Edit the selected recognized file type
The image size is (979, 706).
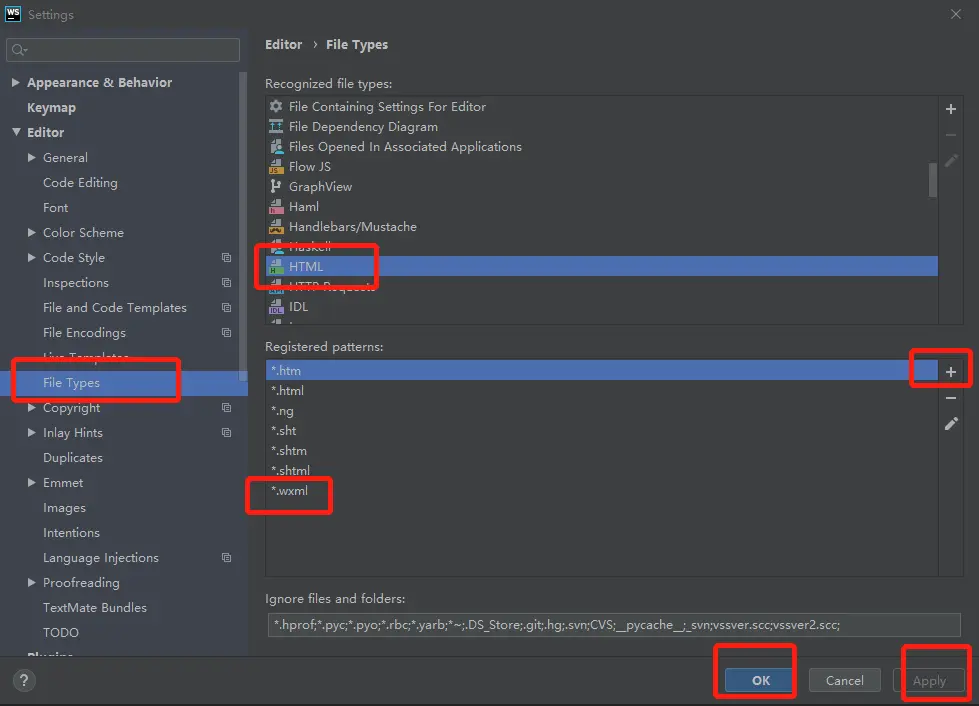[950, 161]
